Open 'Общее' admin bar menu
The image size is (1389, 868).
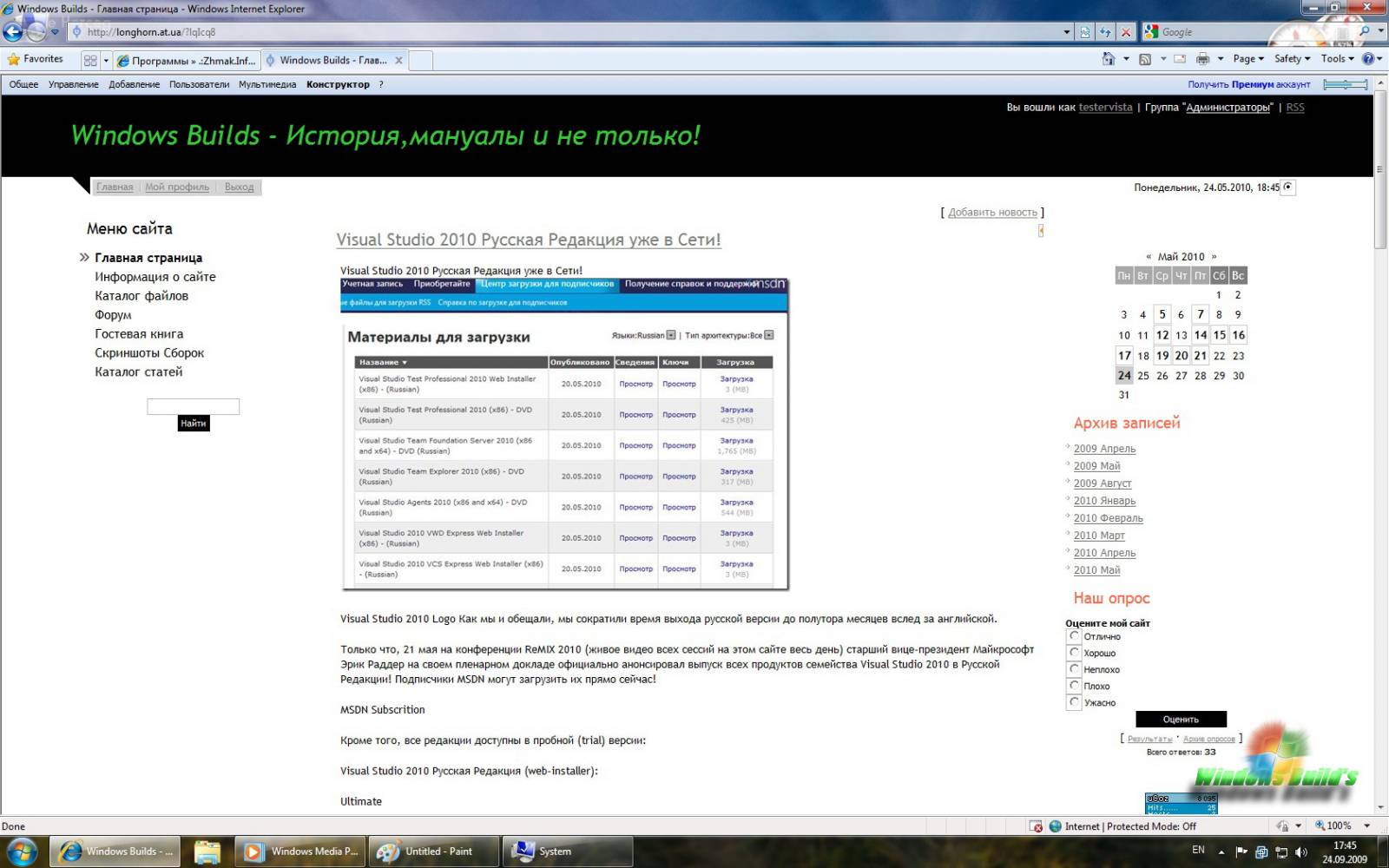pyautogui.click(x=23, y=84)
